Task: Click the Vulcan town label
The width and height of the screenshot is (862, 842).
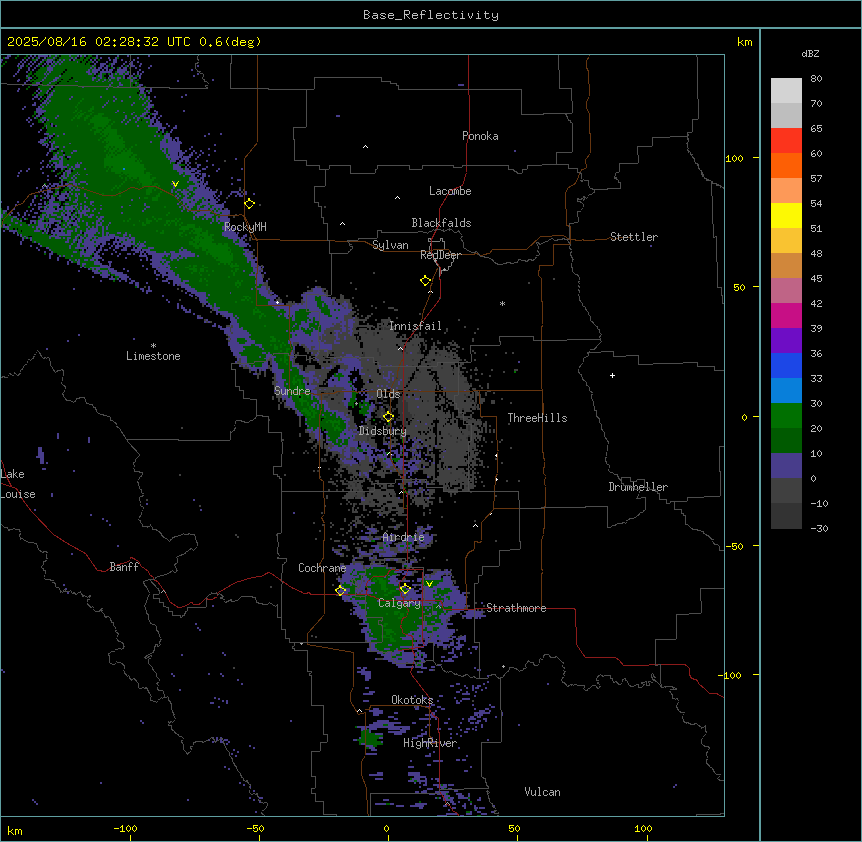Action: tap(543, 792)
